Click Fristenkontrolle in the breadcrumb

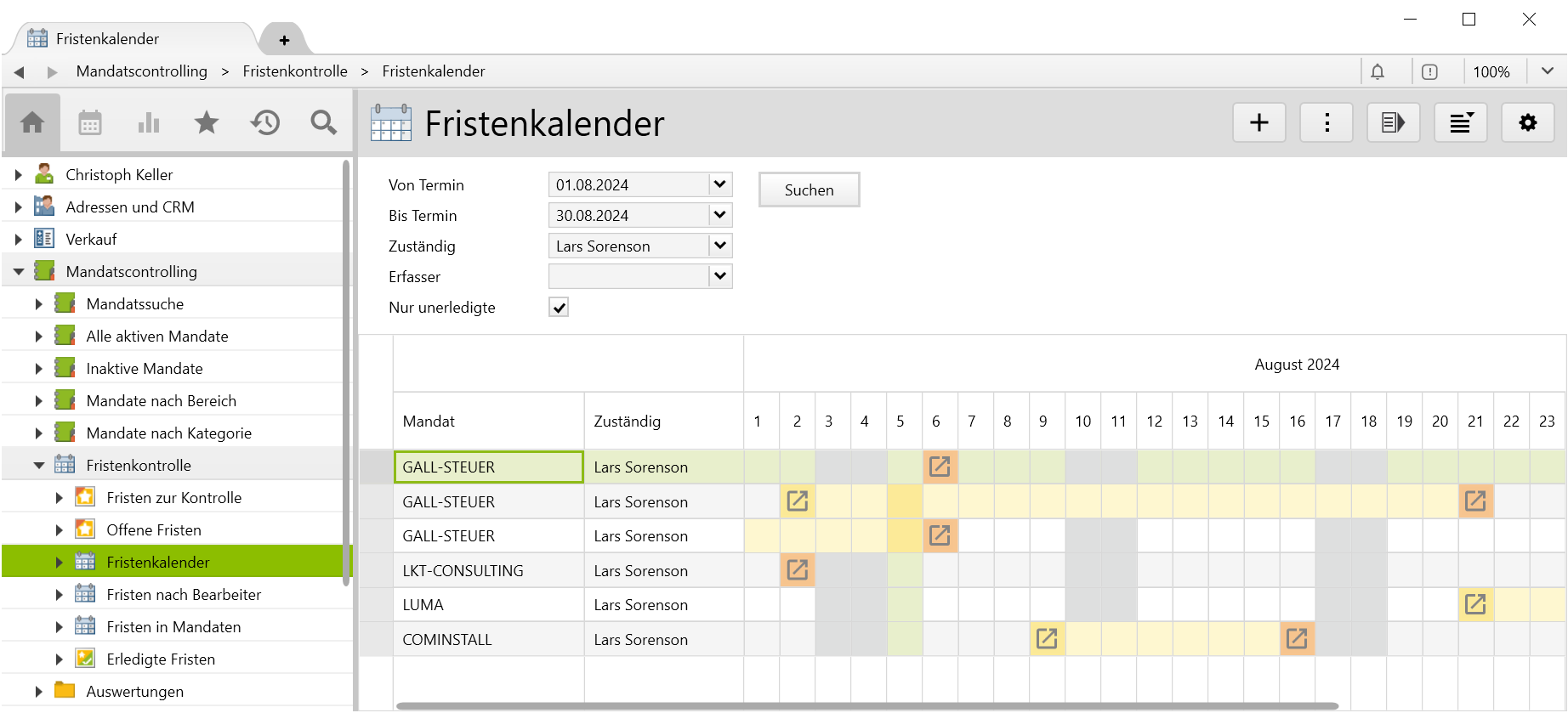(x=294, y=71)
